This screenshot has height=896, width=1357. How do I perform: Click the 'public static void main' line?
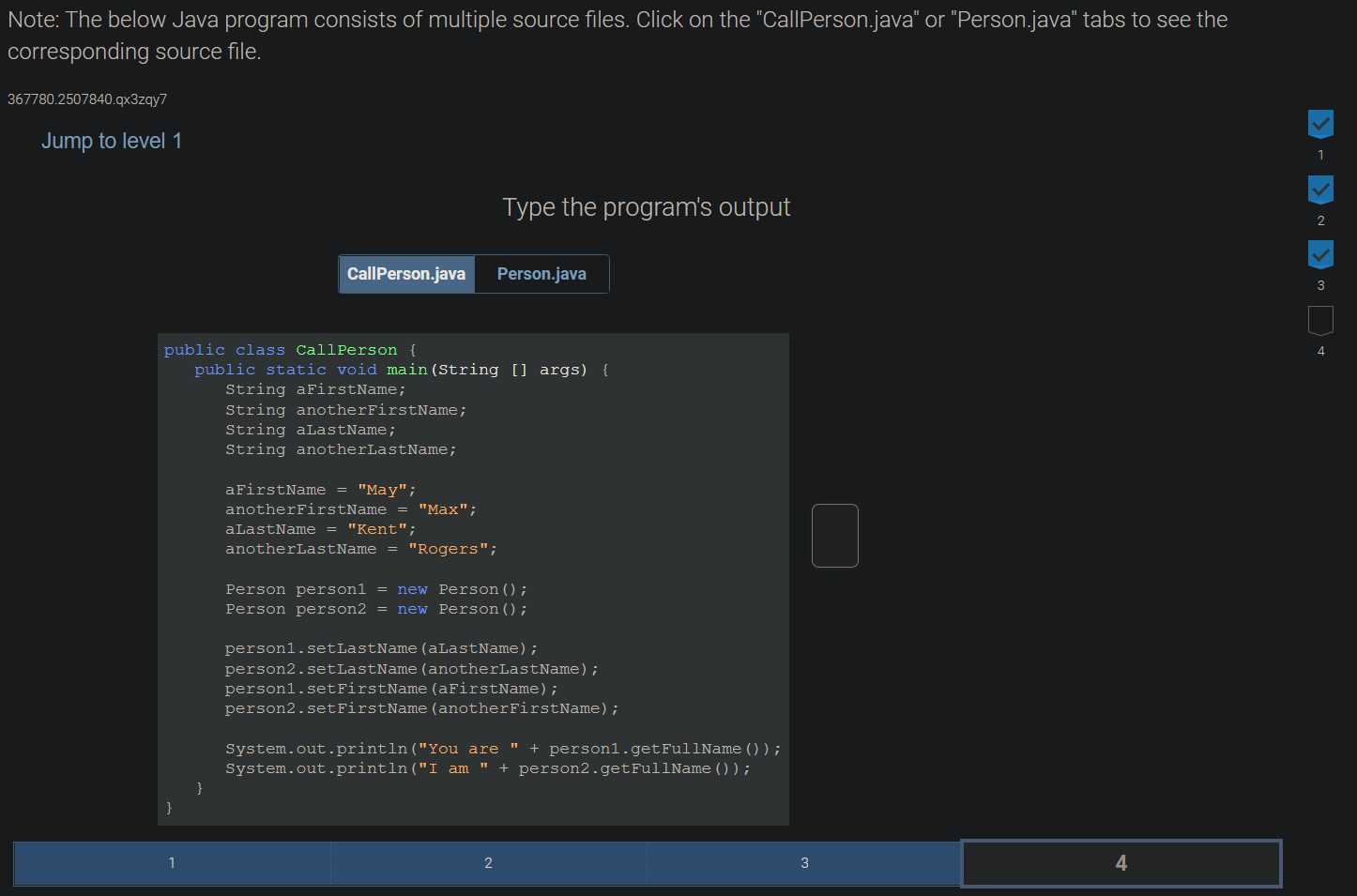402,370
